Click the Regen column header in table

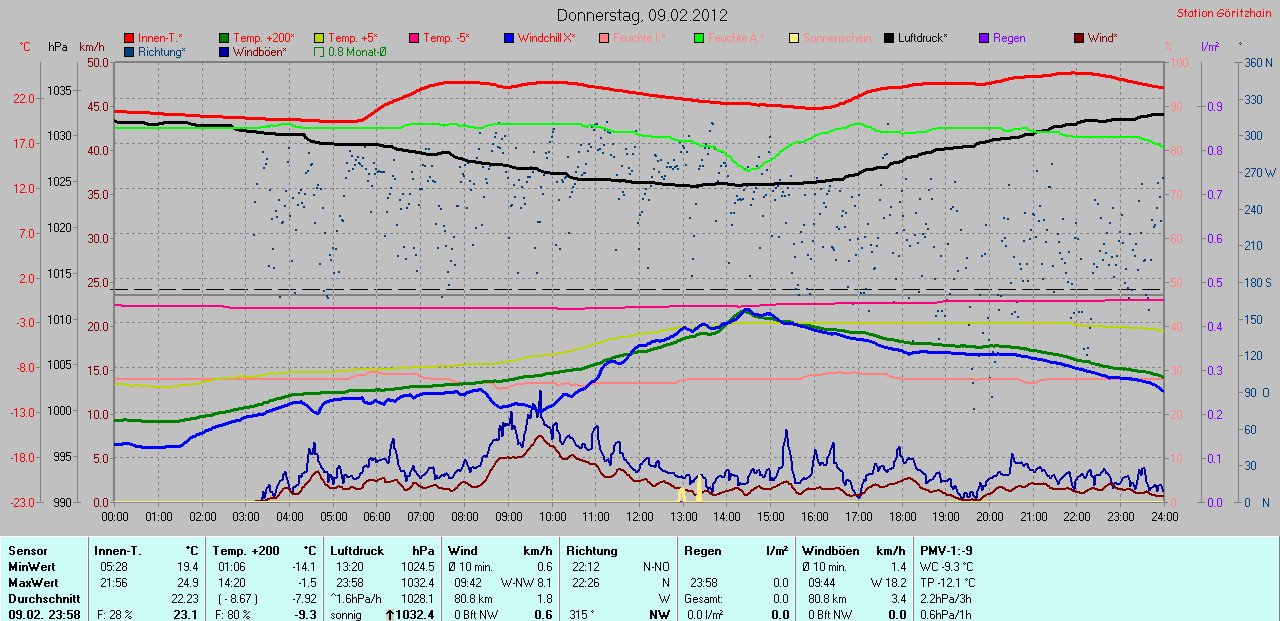click(701, 551)
